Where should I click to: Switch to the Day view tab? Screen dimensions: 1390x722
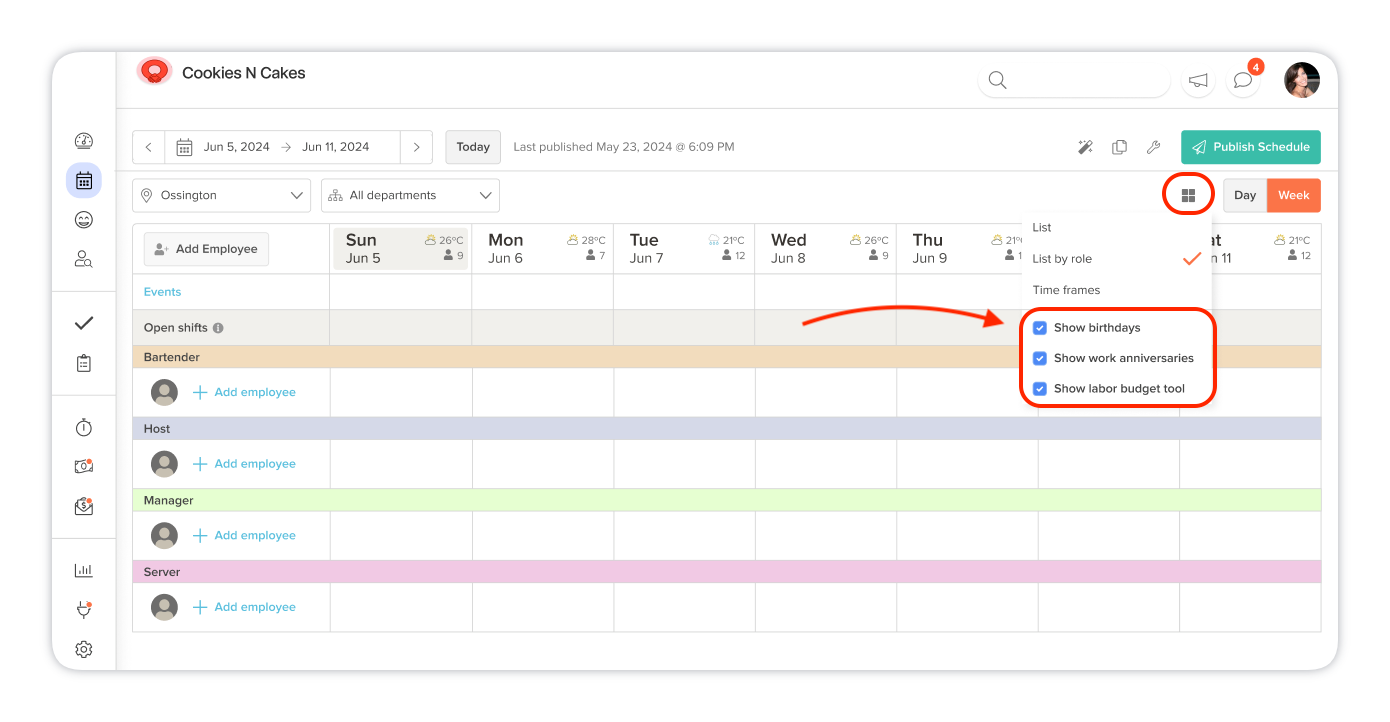1245,196
